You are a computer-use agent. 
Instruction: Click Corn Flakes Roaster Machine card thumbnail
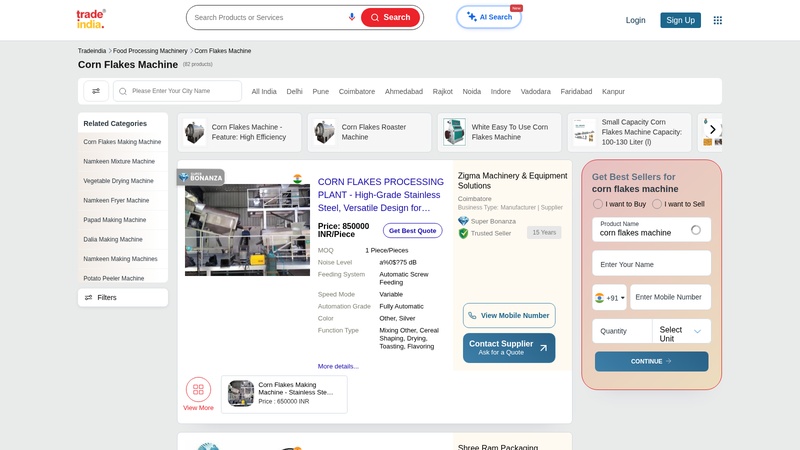point(324,132)
